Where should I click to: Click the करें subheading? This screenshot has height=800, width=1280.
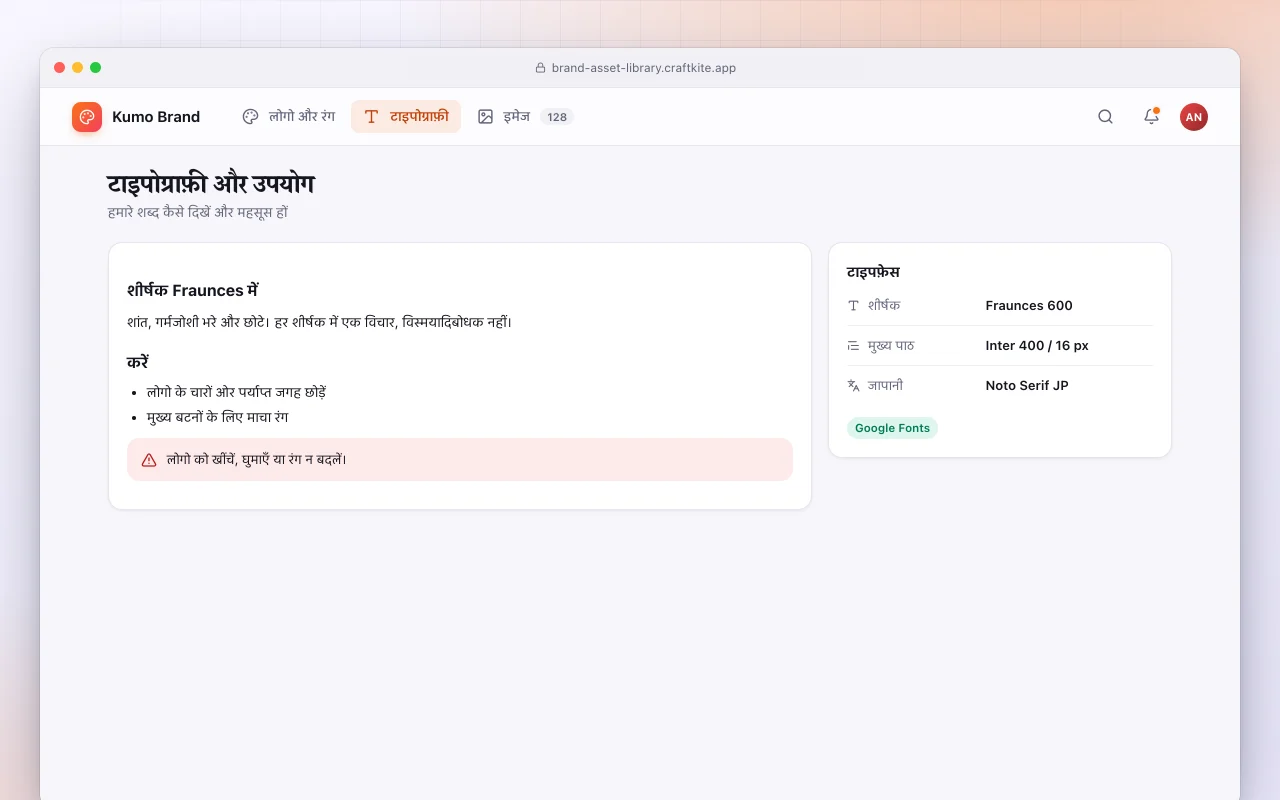click(x=138, y=362)
